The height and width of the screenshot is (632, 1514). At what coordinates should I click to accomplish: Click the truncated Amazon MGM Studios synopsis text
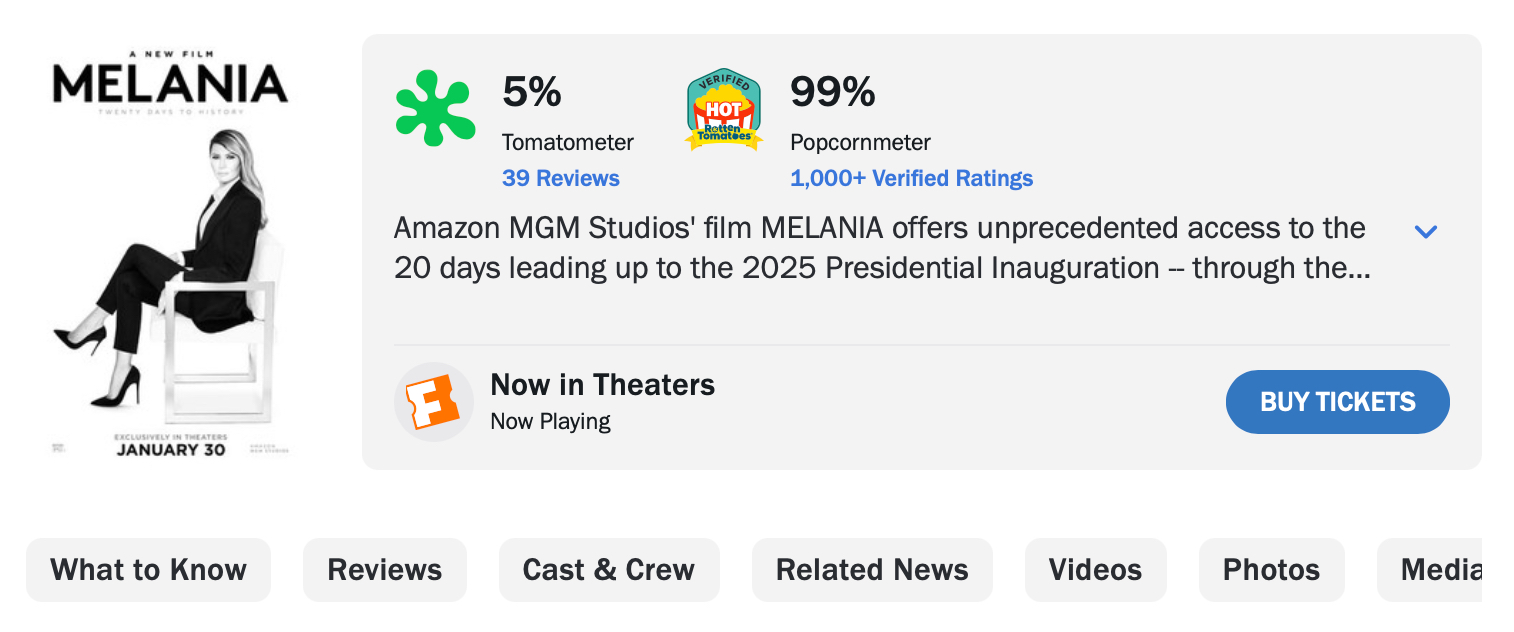(880, 248)
